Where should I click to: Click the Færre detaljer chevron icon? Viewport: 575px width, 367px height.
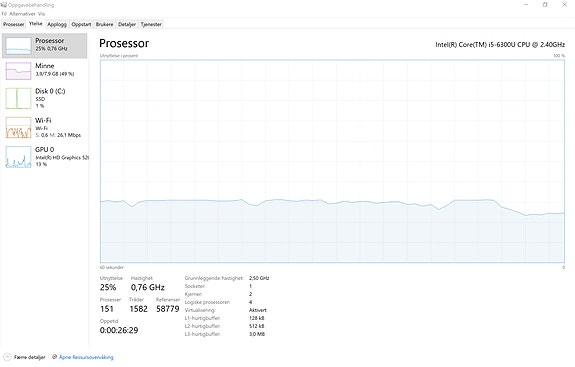tap(7, 357)
